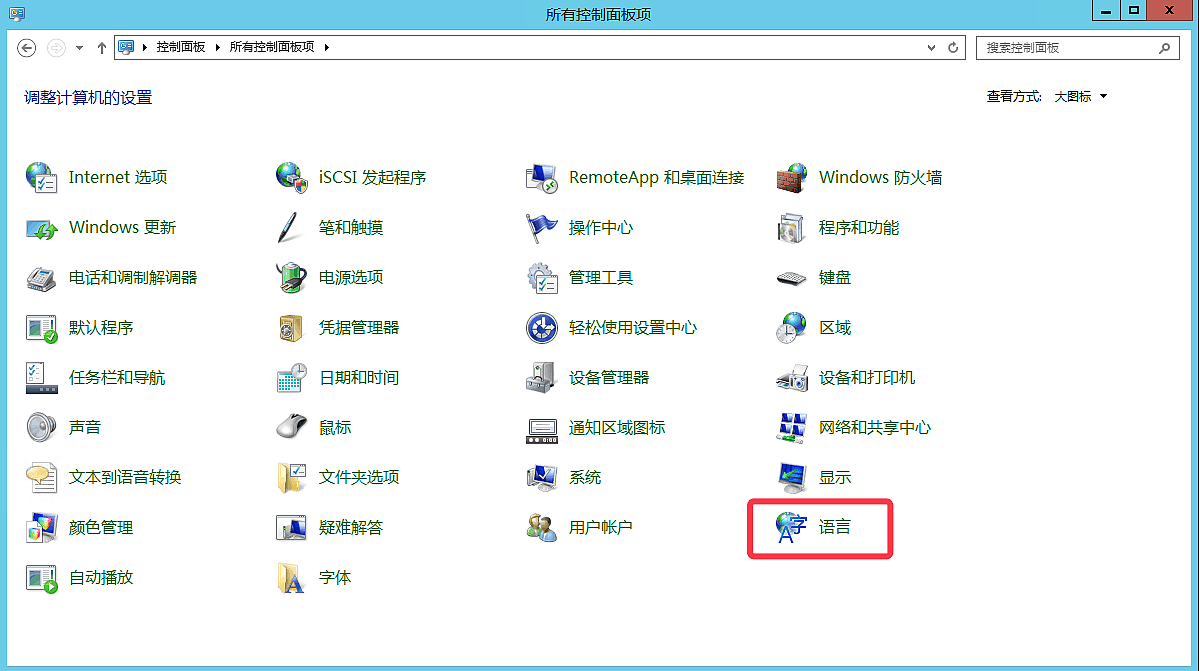This screenshot has height=671, width=1199.
Task: Click in the 搜索控制面板 search field
Action: point(1065,47)
